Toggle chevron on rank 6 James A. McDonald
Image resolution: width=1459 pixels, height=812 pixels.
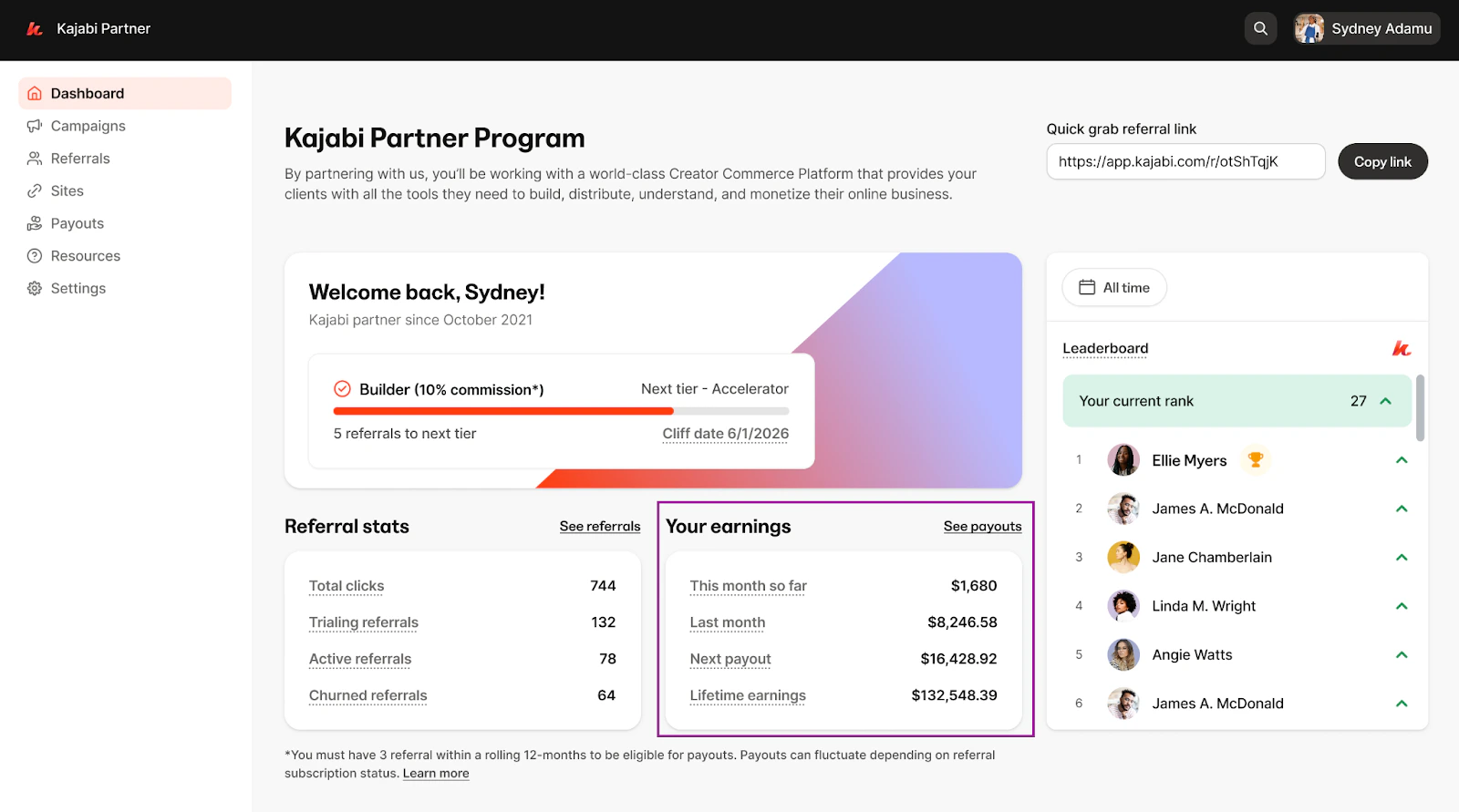click(1402, 704)
